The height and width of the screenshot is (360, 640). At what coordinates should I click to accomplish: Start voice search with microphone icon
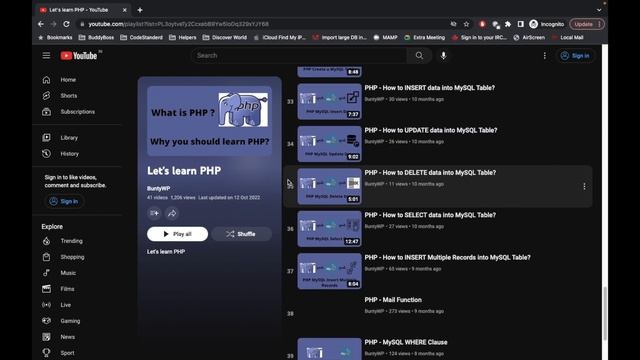click(444, 56)
